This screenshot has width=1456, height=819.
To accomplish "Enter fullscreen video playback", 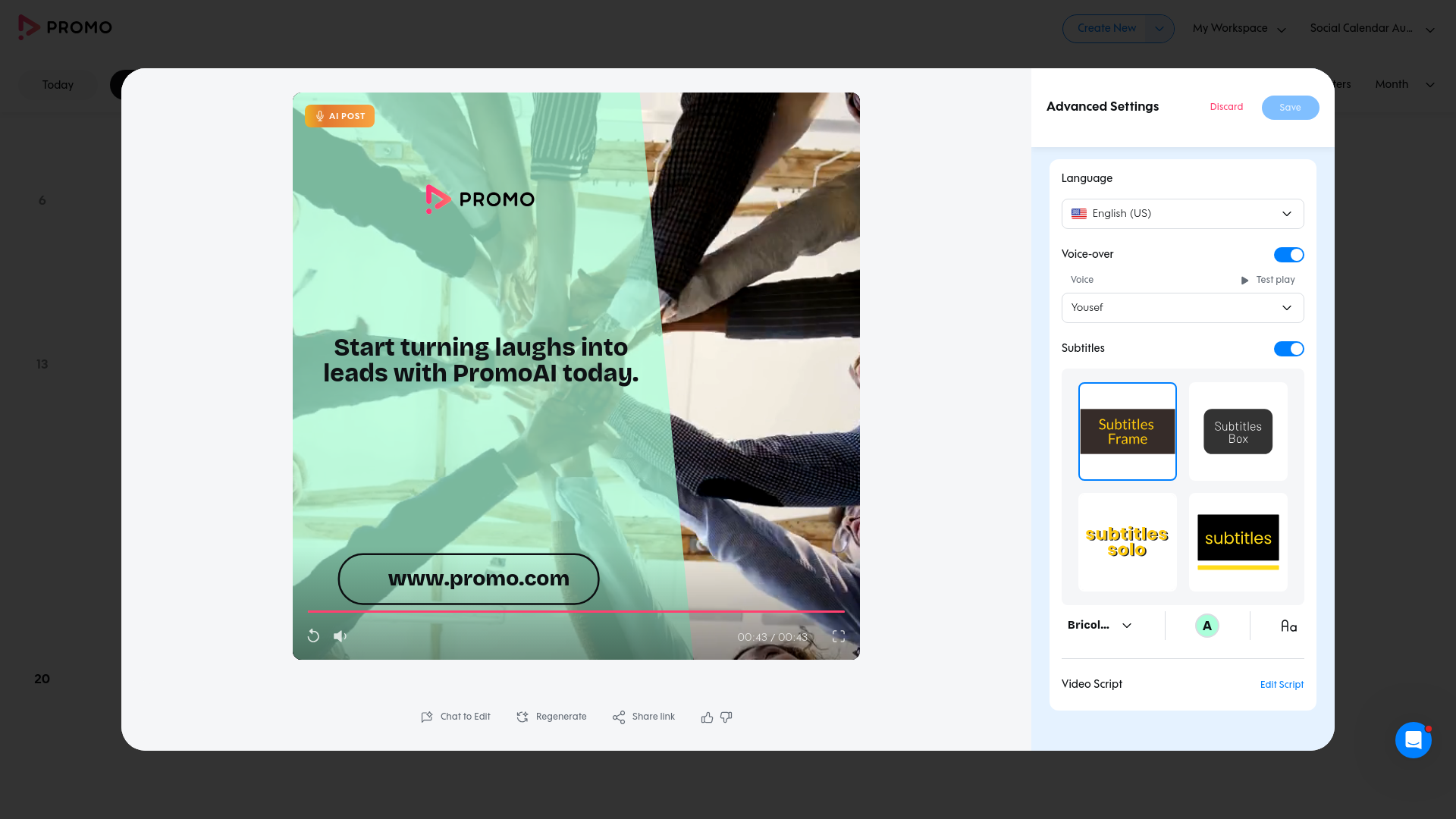I will [x=838, y=636].
